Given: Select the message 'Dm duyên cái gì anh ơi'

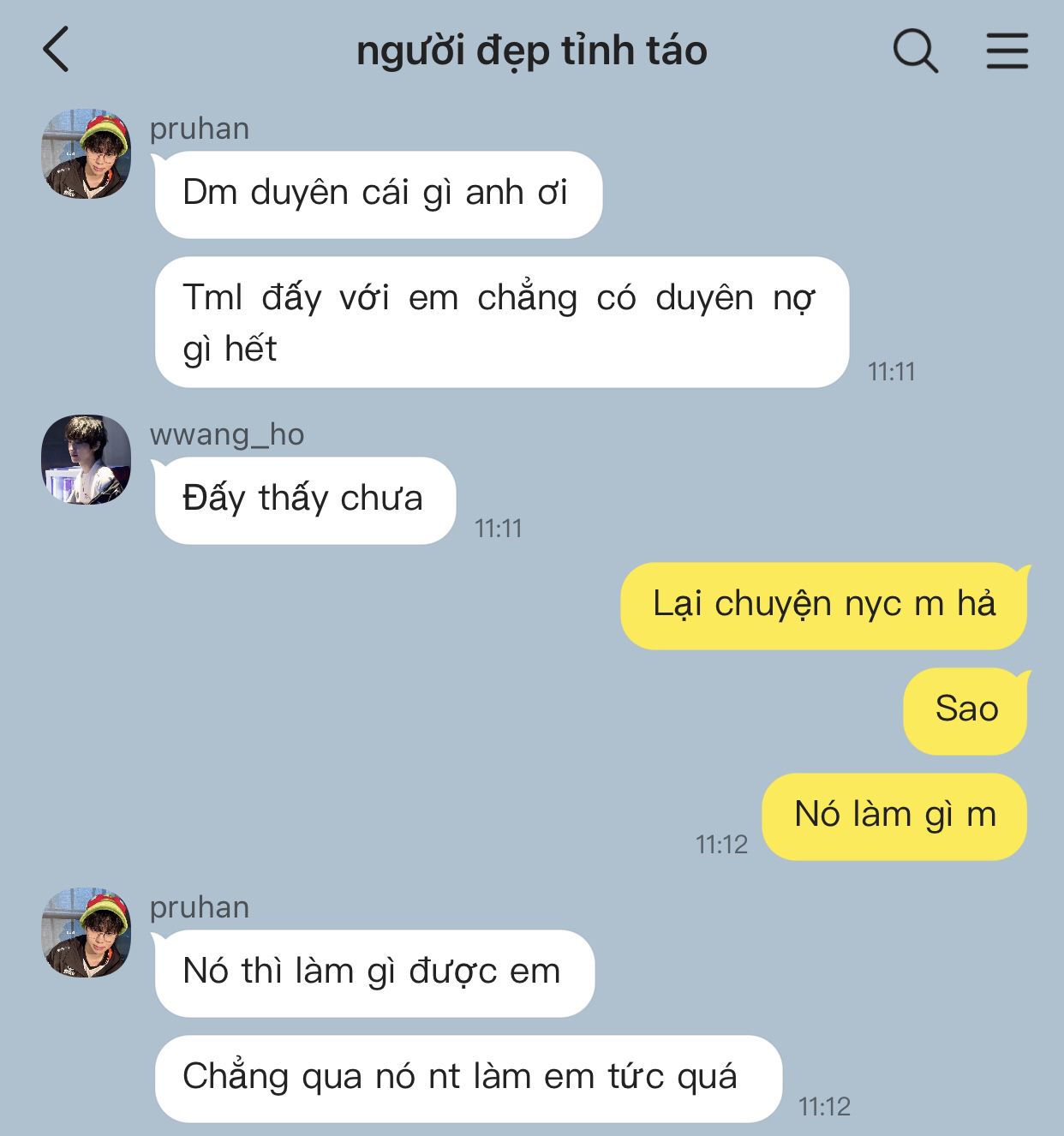Looking at the screenshot, I should [x=378, y=194].
